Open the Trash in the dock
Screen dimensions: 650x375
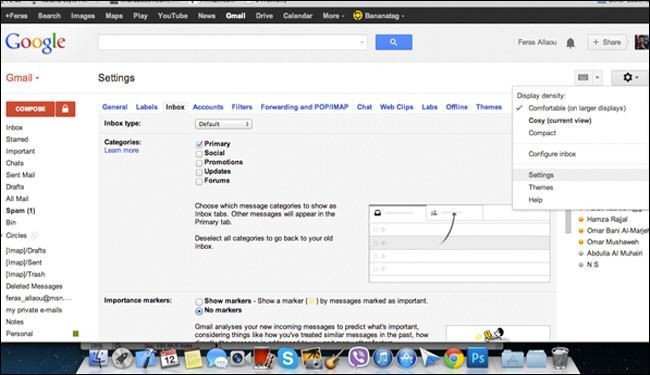[x=560, y=358]
